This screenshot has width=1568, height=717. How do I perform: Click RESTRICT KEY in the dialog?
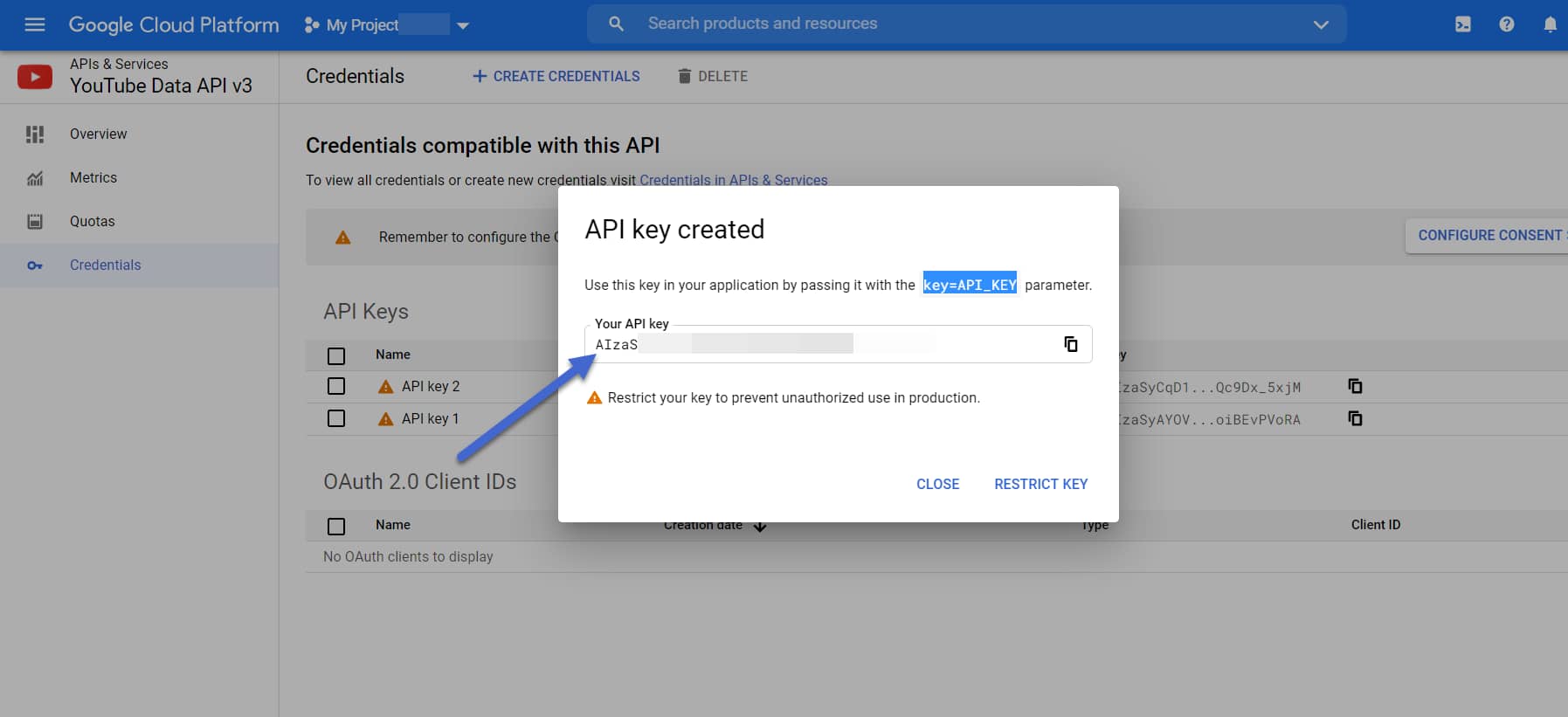tap(1040, 484)
